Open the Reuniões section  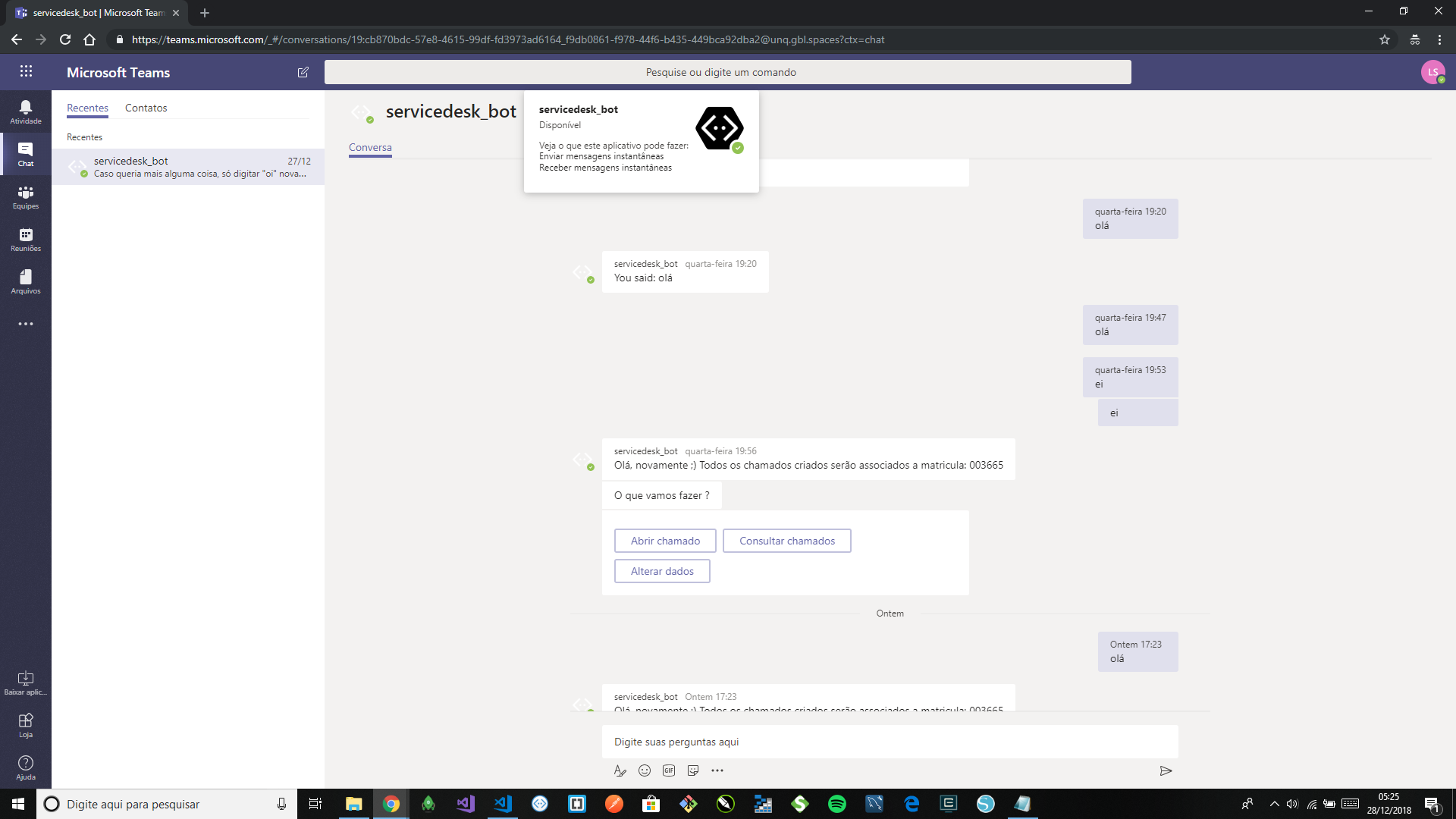pyautogui.click(x=25, y=240)
